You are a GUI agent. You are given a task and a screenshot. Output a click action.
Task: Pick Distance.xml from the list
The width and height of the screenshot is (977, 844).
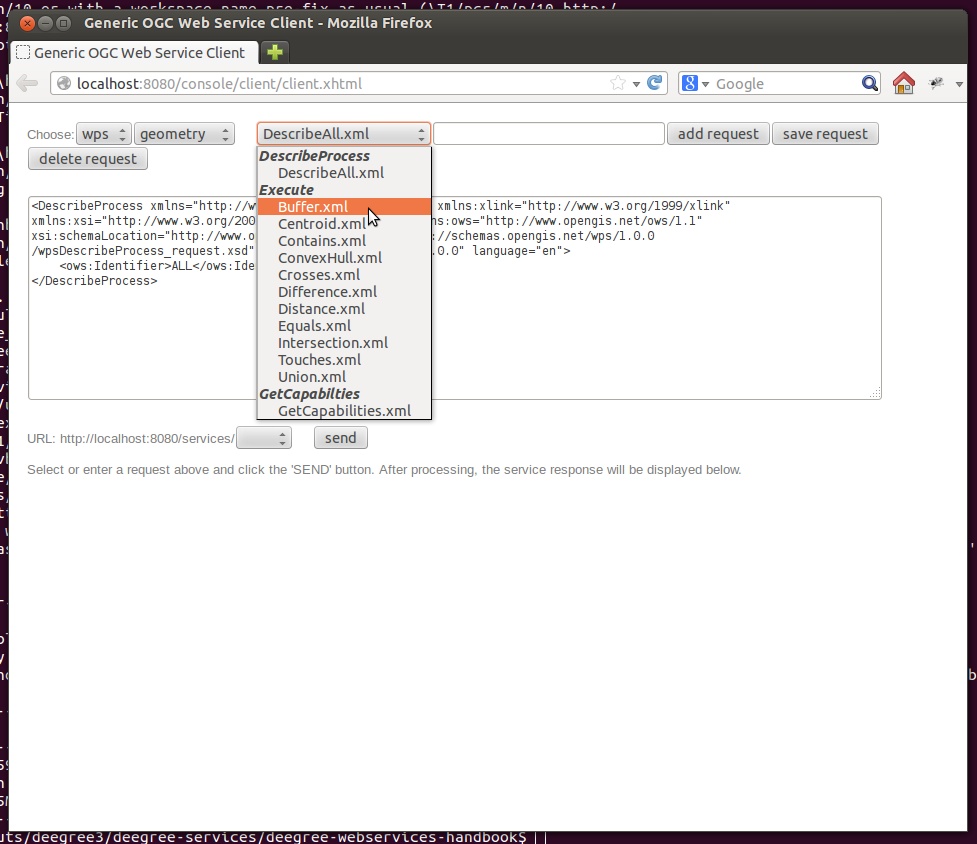344,309
